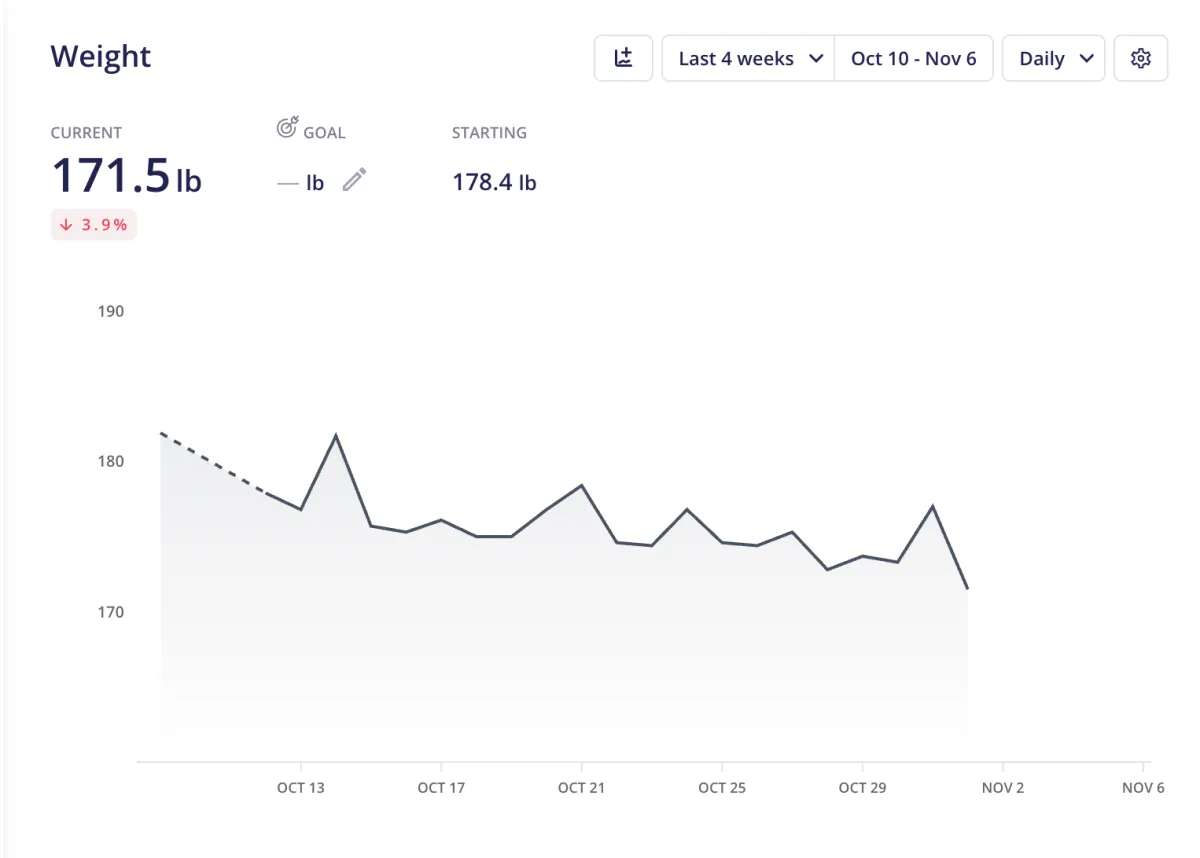Click the OCT 13 x-axis label
The height and width of the screenshot is (858, 1200).
[x=301, y=788]
